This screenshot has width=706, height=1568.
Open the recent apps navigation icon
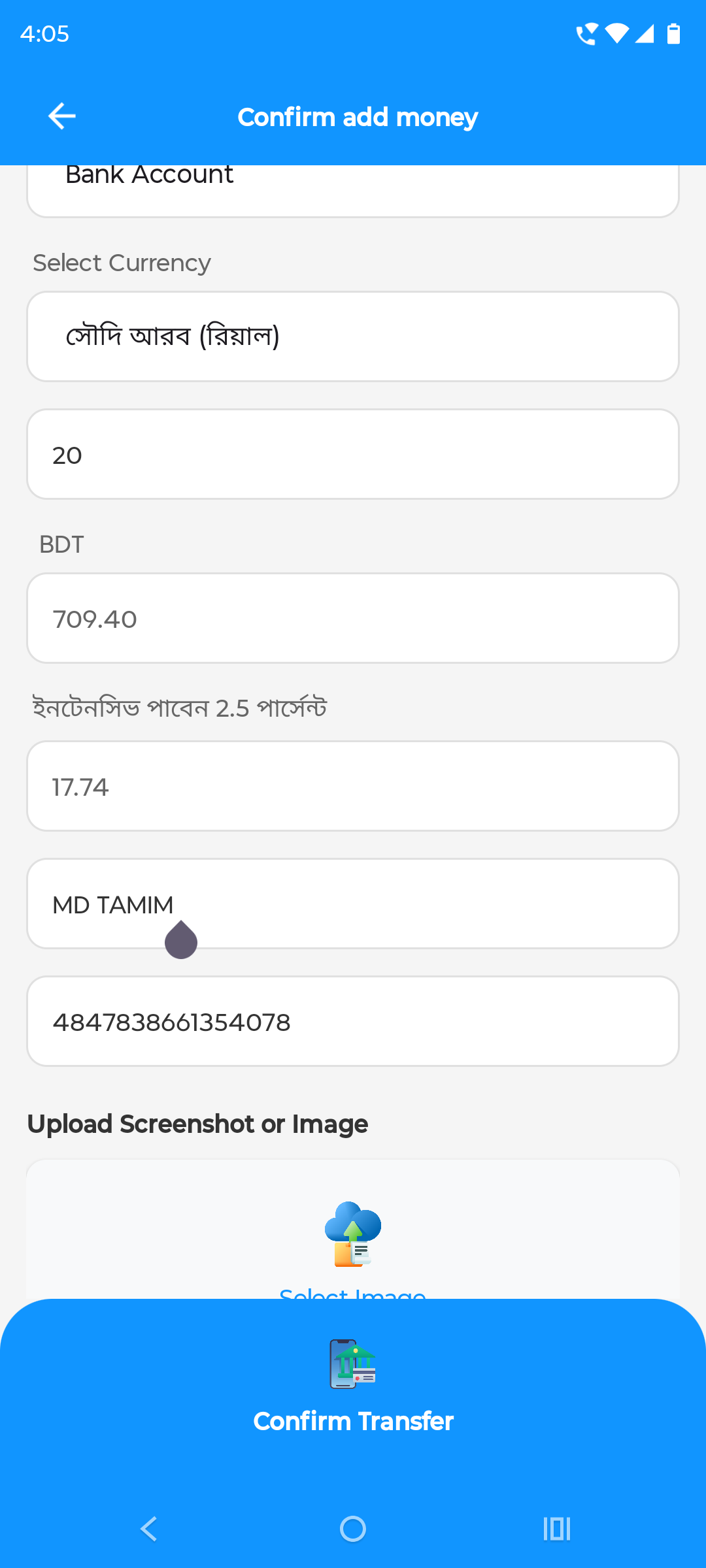[556, 1529]
